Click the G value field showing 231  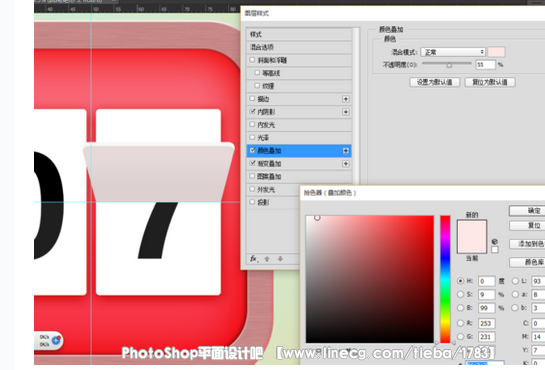[486, 337]
